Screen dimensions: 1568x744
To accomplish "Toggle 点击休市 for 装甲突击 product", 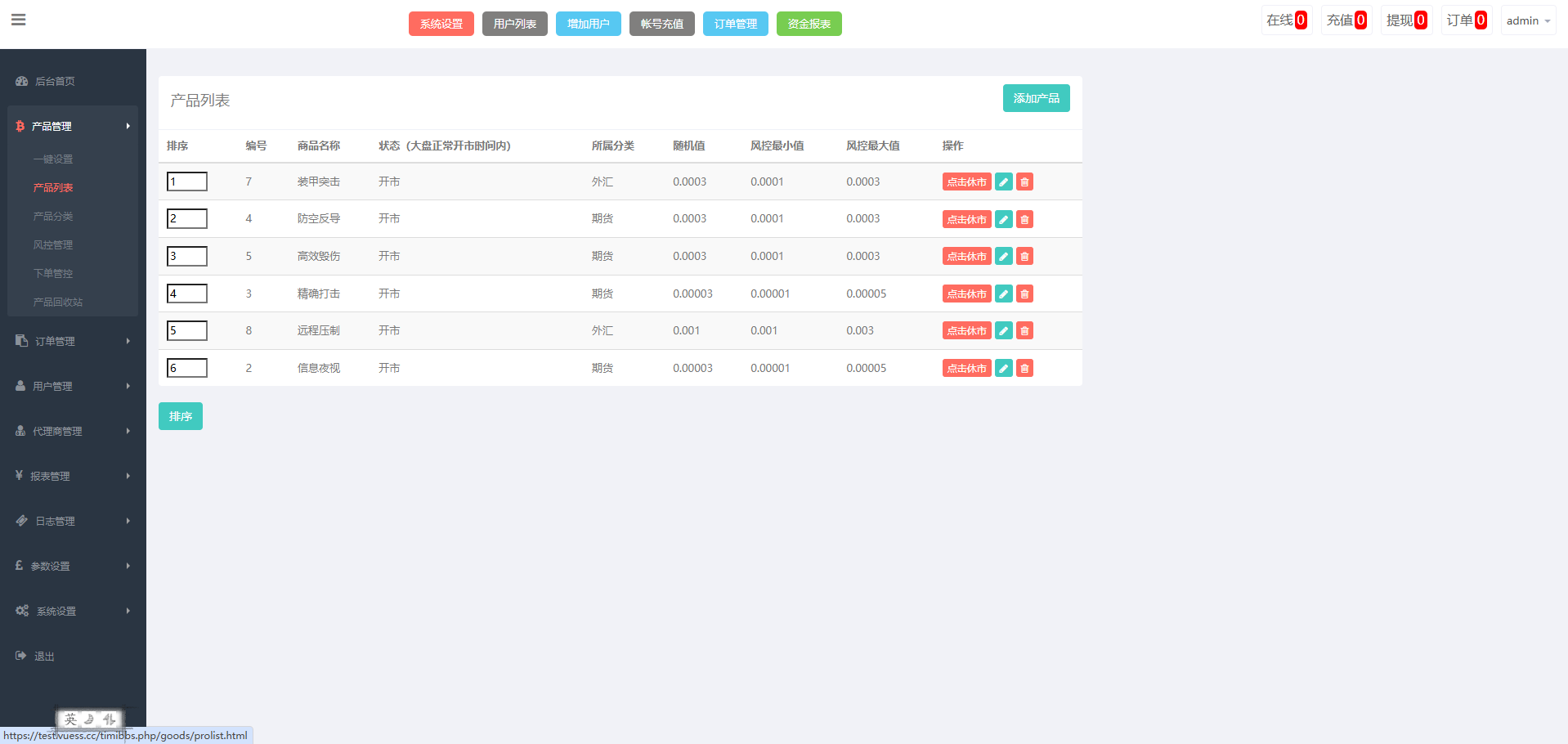I will (966, 182).
